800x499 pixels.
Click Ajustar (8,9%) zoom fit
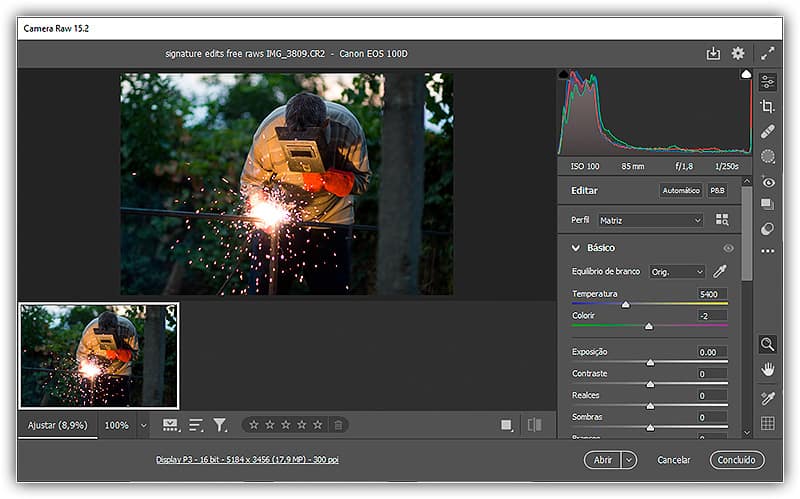pos(58,425)
